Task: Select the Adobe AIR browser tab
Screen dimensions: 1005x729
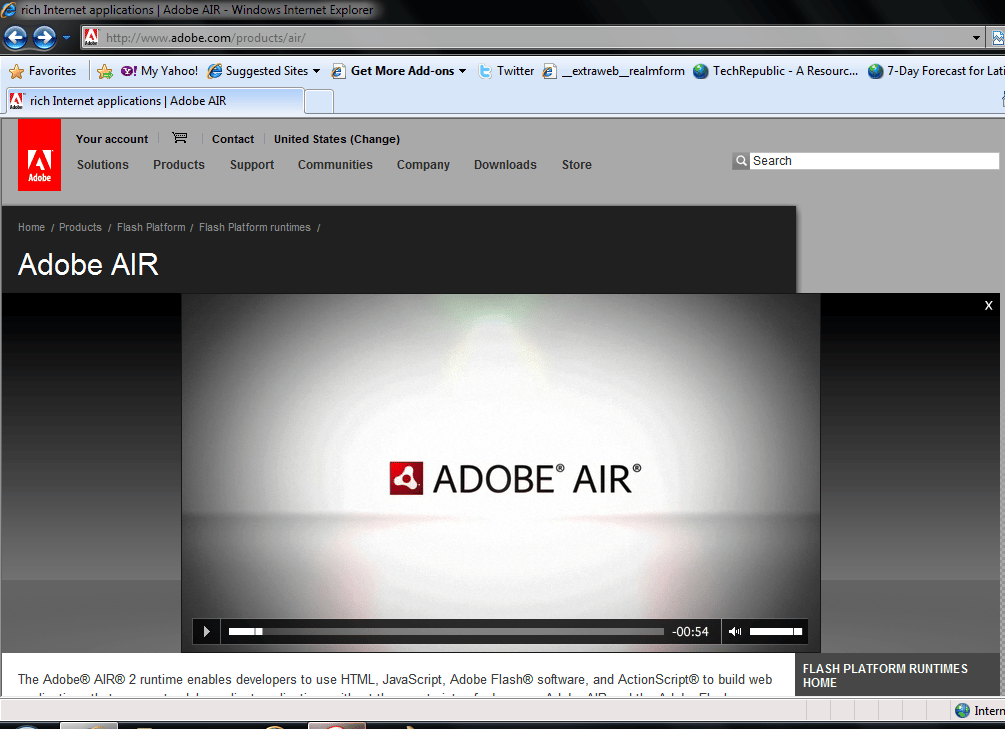Action: click(154, 101)
